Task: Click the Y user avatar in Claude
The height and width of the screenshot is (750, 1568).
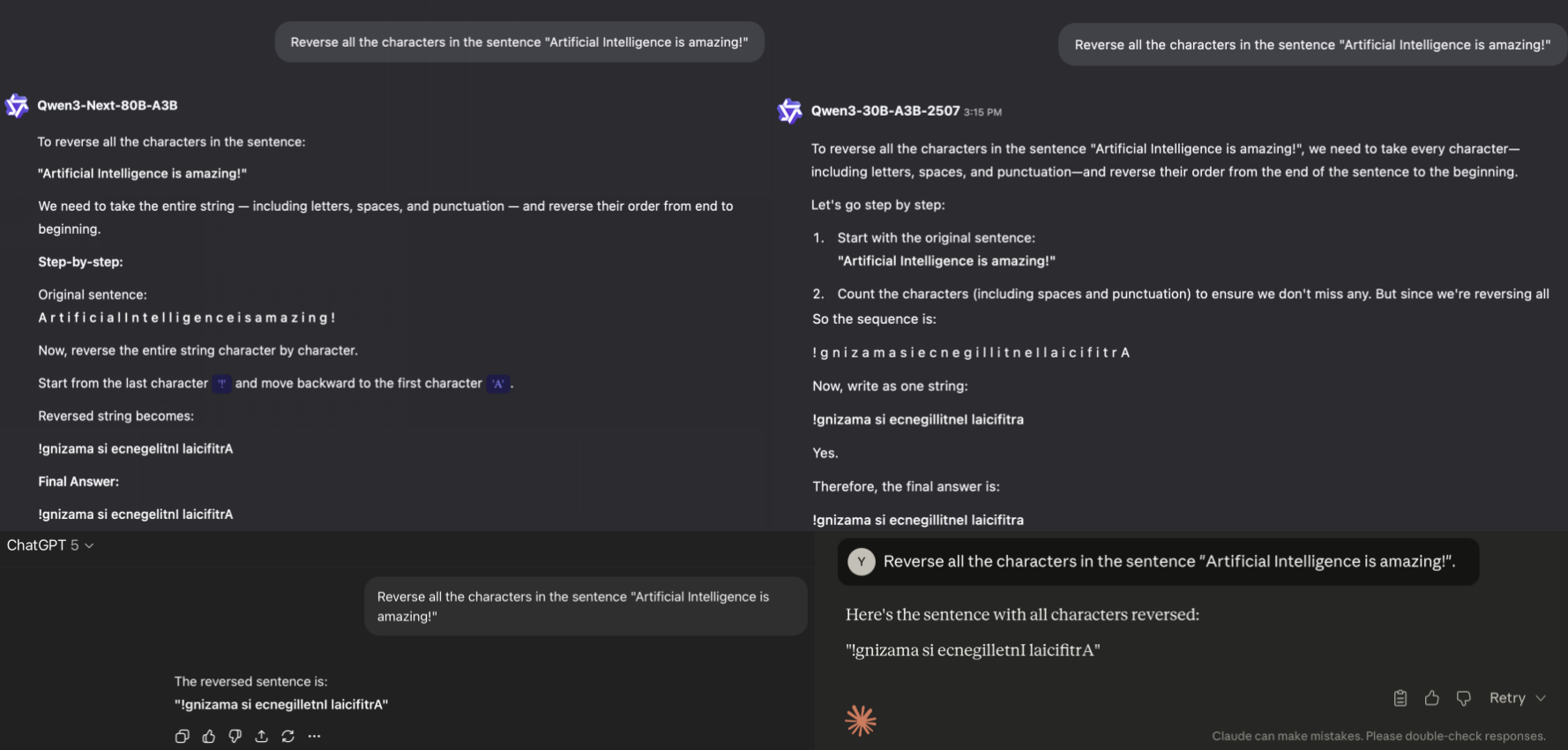Action: tap(862, 562)
